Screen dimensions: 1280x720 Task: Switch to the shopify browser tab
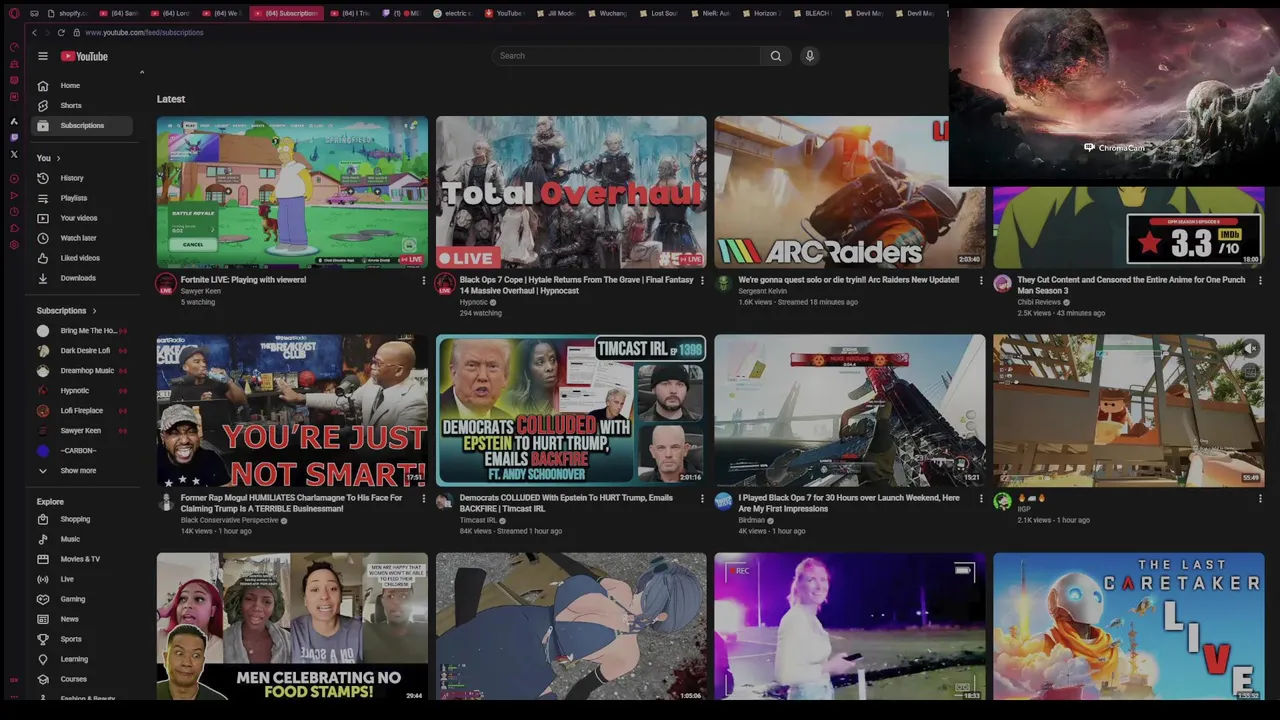coord(68,13)
